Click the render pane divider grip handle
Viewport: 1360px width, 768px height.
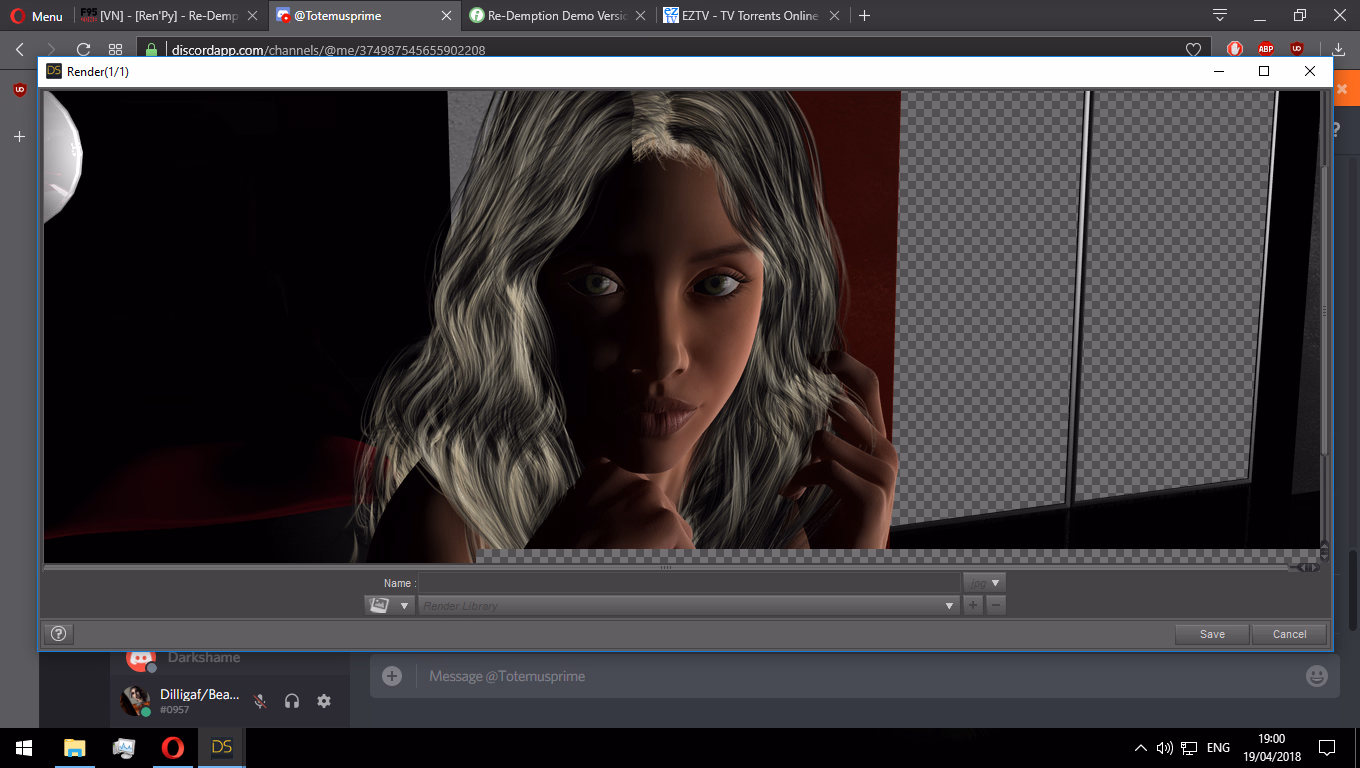(x=666, y=568)
